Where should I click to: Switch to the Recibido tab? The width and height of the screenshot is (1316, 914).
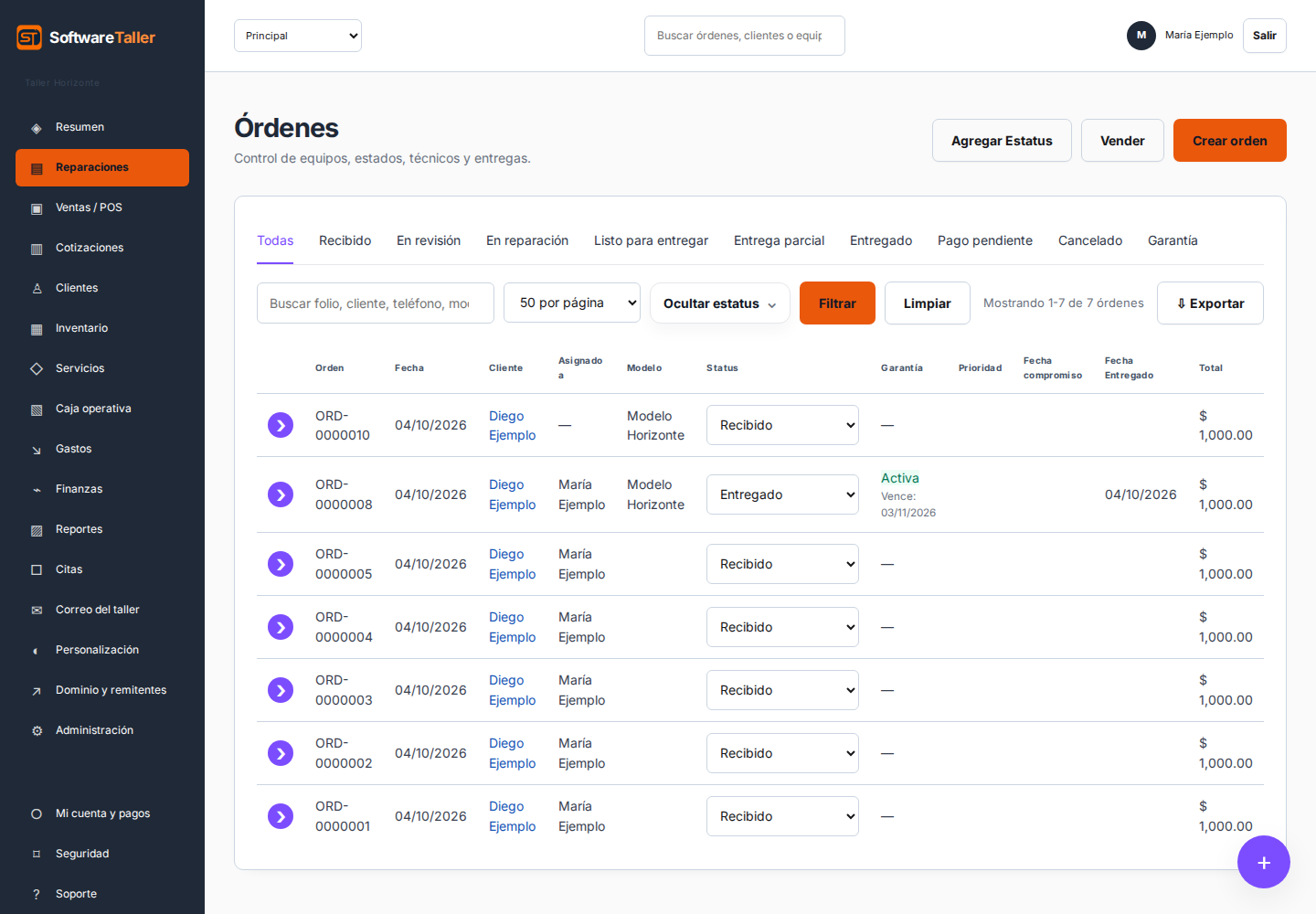click(x=345, y=240)
